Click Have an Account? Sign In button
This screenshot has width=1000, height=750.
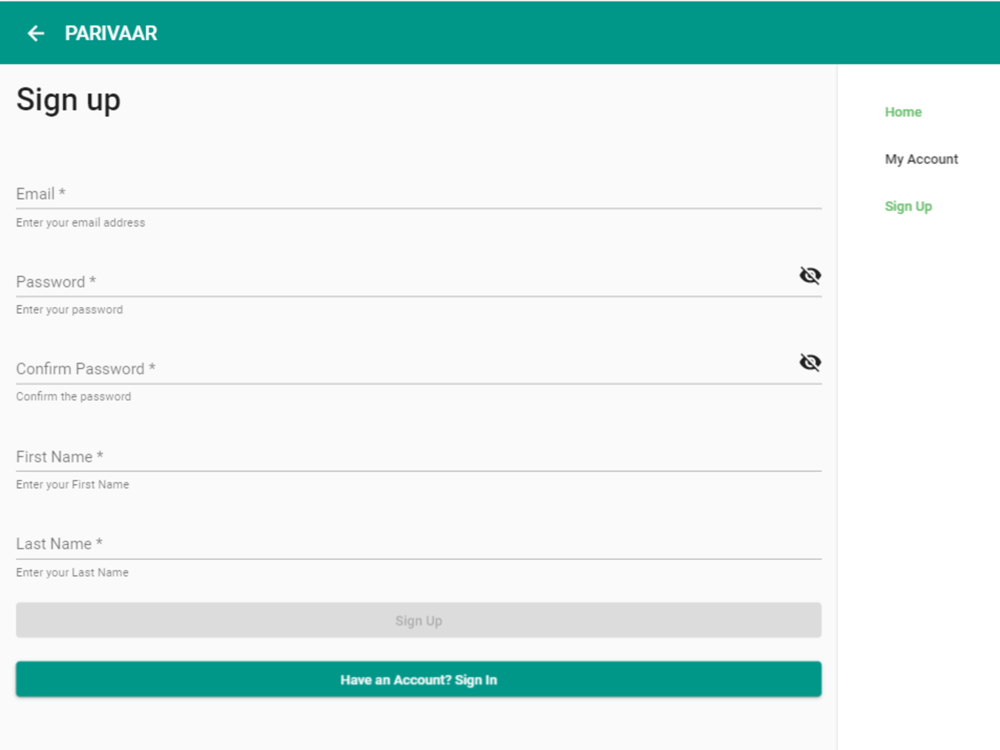[x=418, y=679]
